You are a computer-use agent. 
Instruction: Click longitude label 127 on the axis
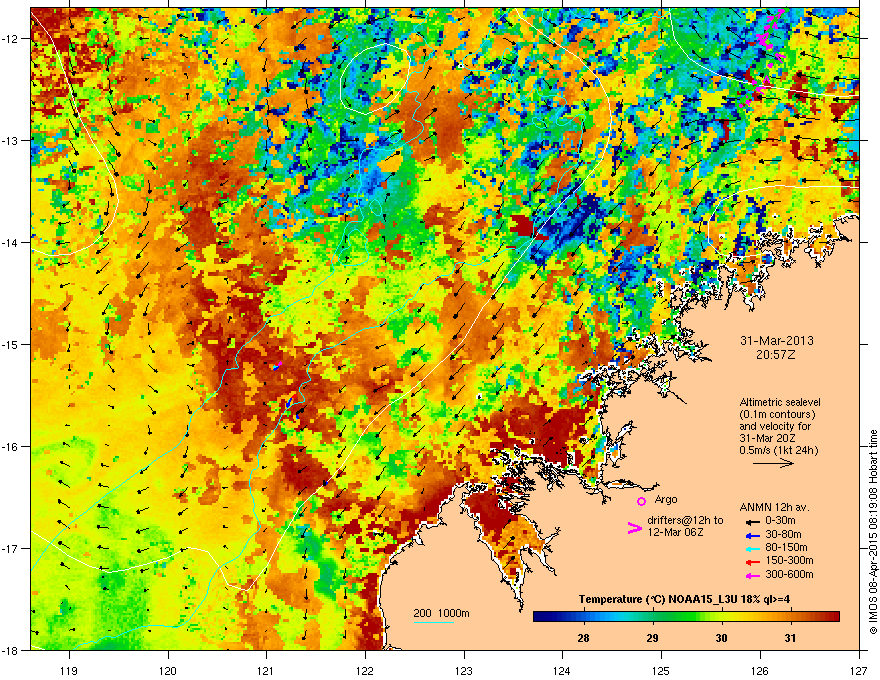point(859,670)
